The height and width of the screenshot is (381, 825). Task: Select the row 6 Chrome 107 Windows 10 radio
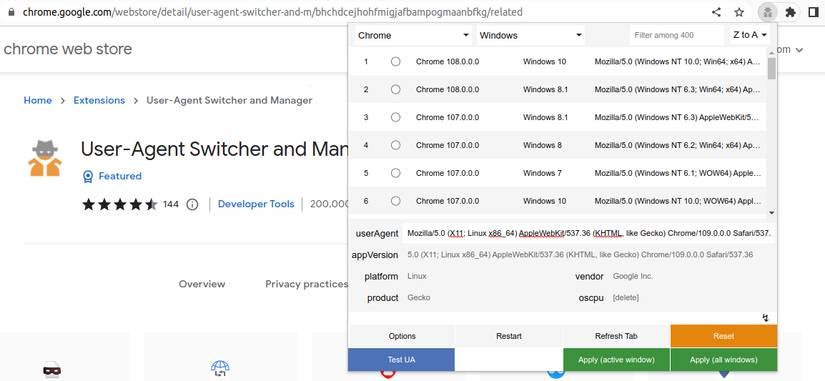click(x=396, y=201)
